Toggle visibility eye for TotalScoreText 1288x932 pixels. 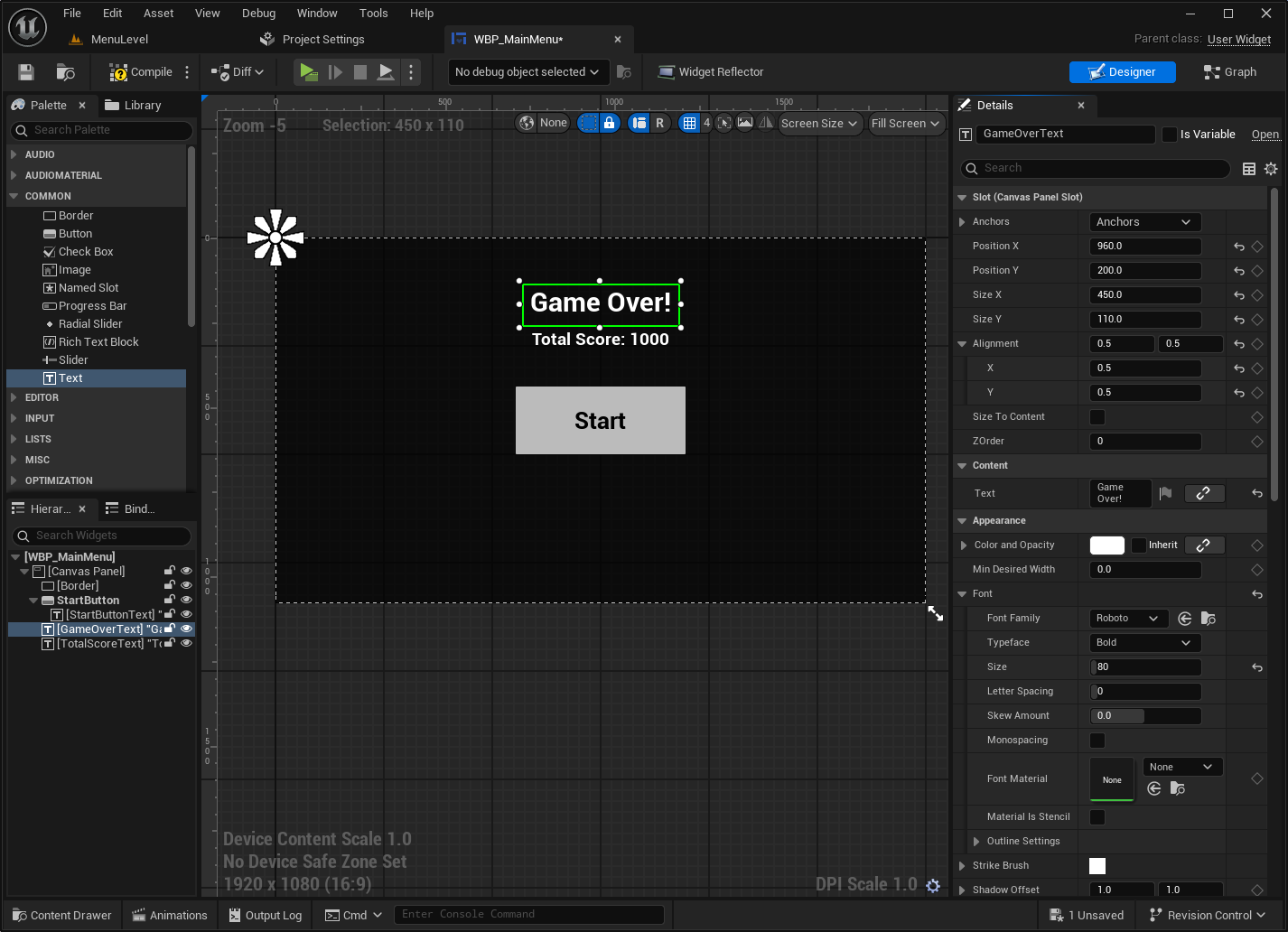tap(186, 643)
